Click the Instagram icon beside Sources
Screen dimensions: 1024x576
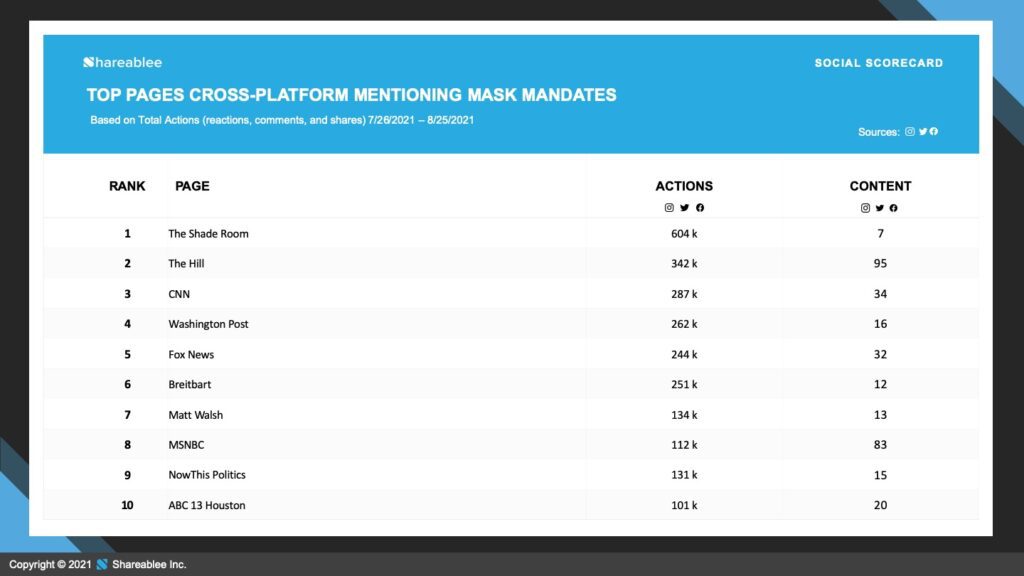pyautogui.click(x=910, y=131)
